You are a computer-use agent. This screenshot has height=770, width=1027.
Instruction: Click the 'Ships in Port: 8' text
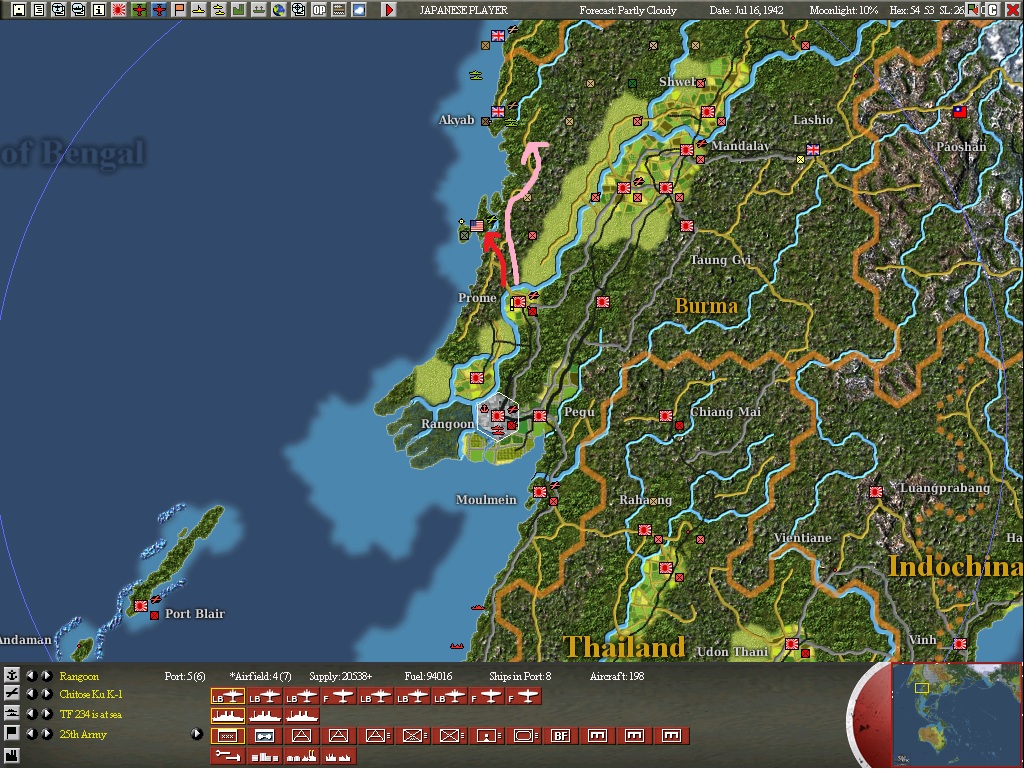tap(520, 676)
